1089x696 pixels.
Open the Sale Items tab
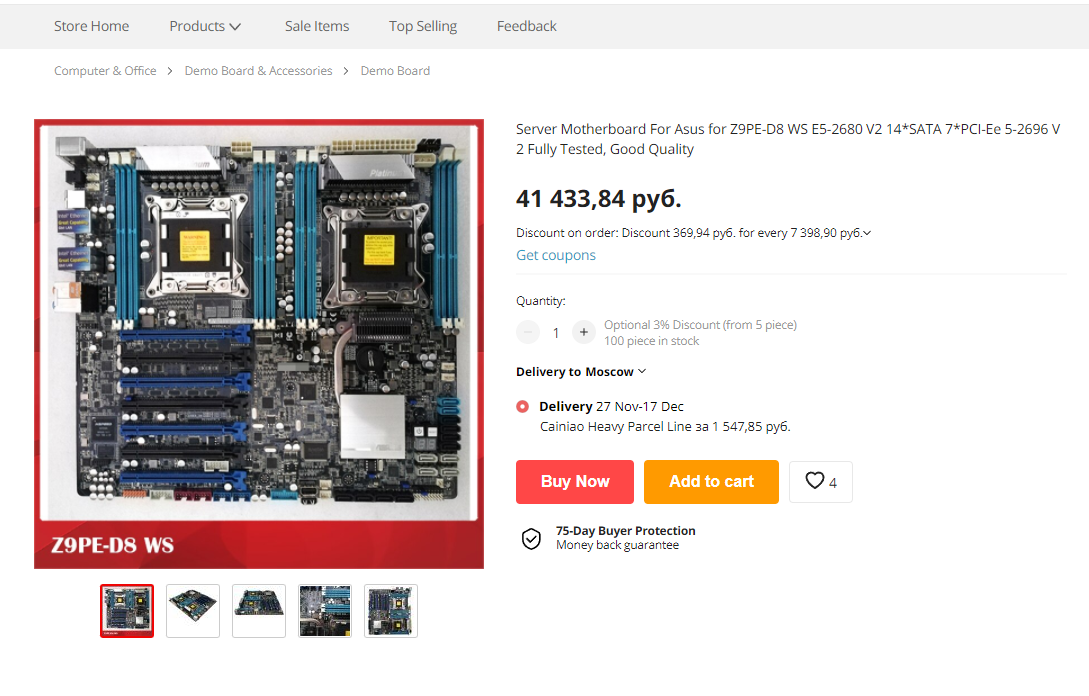[317, 26]
